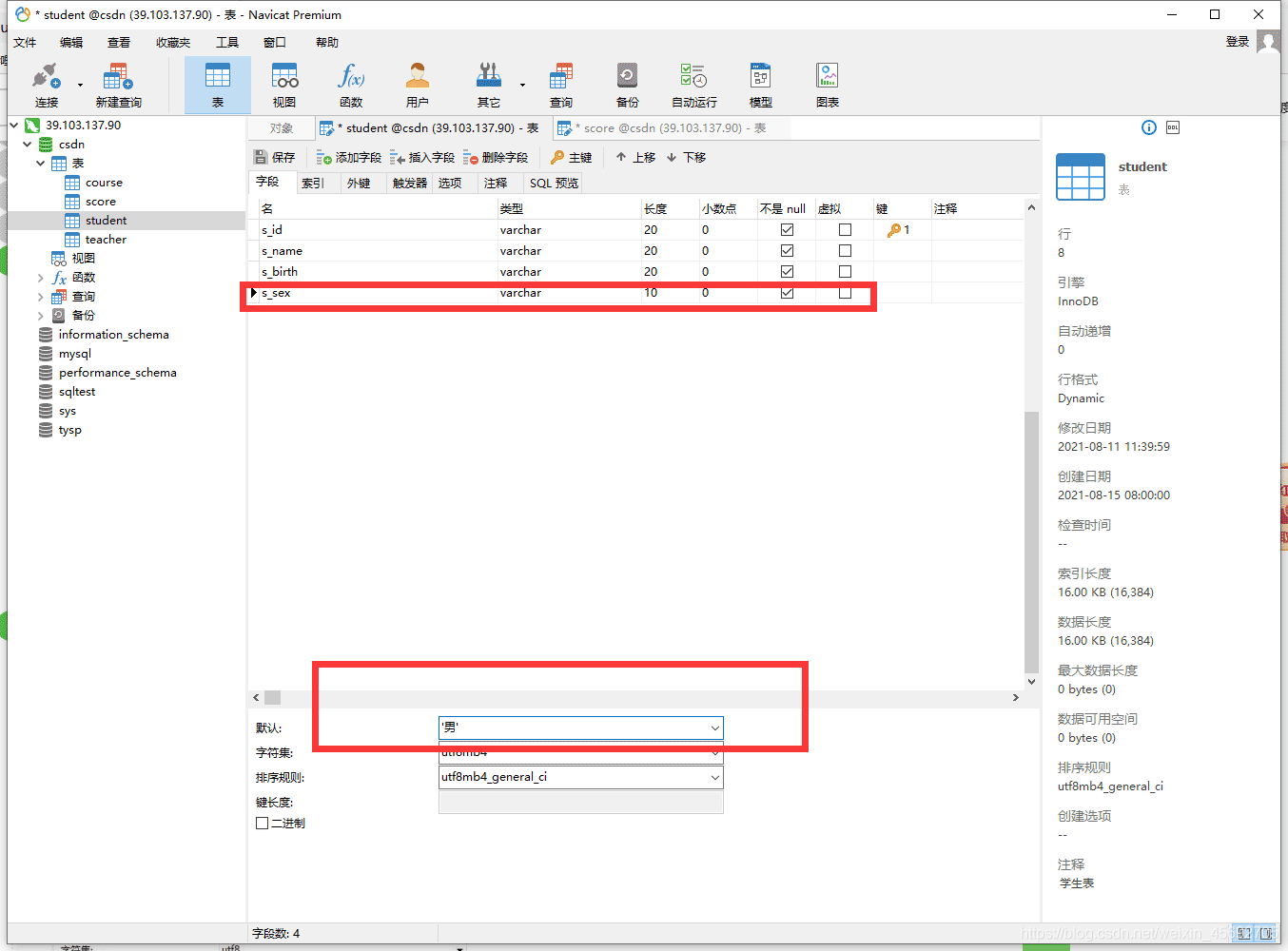Open the Charts (图表) toolbar icon
The height and width of the screenshot is (951, 1288).
(827, 77)
